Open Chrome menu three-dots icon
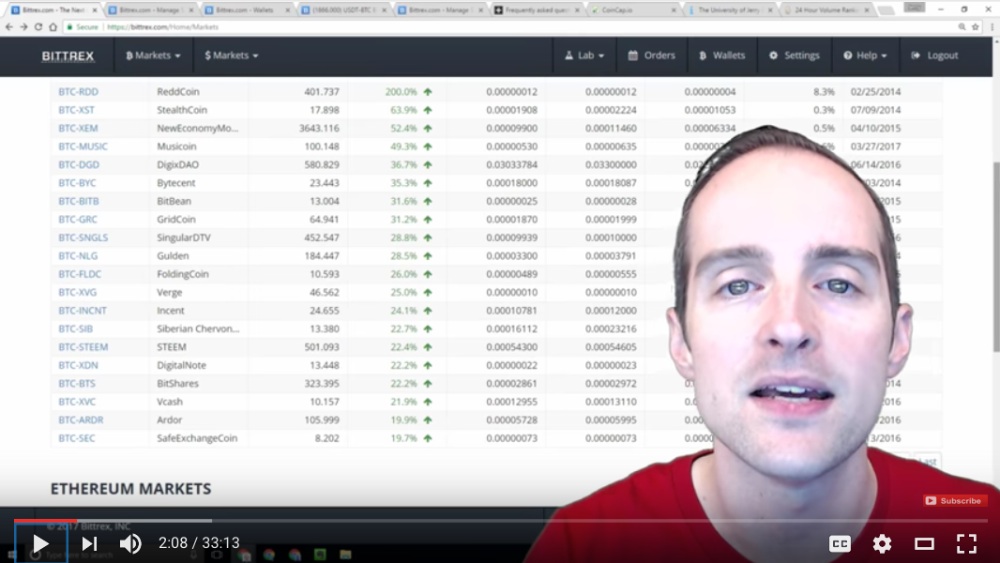 992,27
